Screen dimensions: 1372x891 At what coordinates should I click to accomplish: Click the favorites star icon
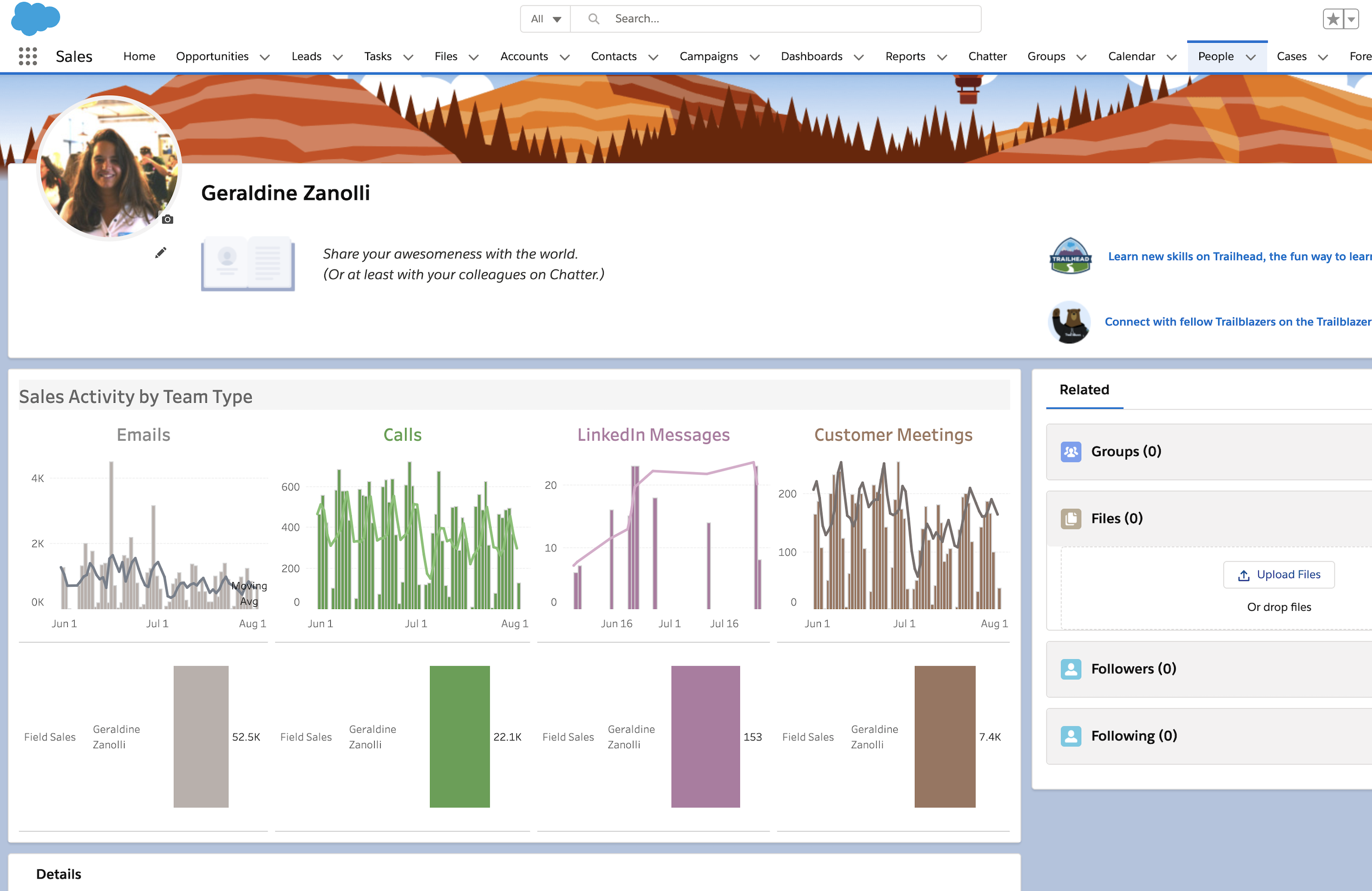[x=1332, y=18]
